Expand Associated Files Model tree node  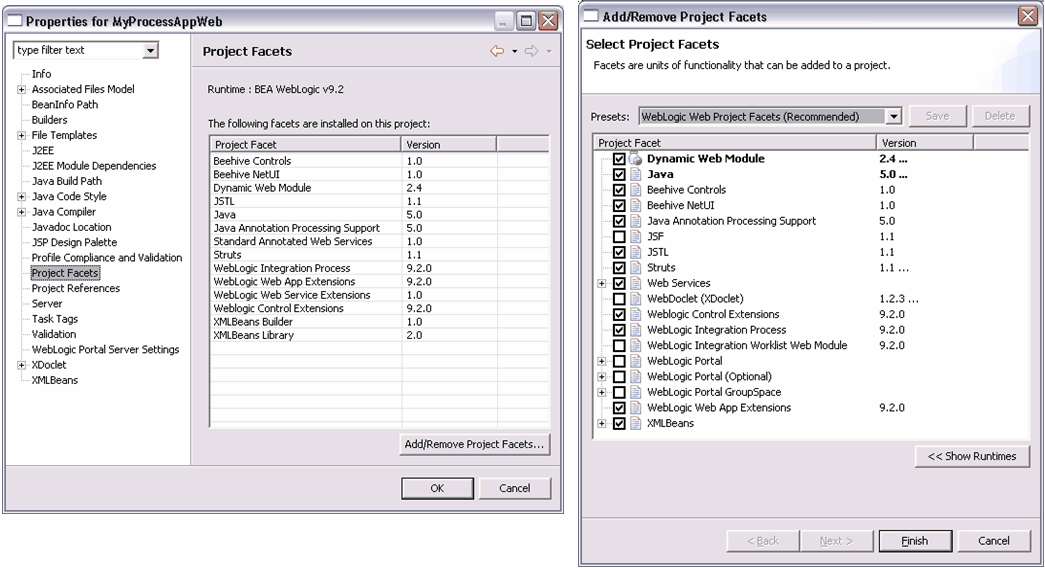click(21, 89)
